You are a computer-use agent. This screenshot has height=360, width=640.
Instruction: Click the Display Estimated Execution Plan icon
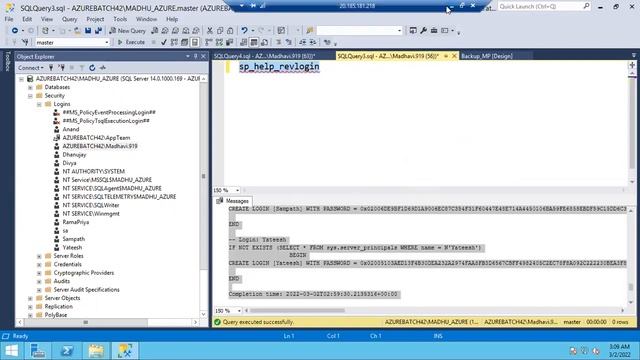pyautogui.click(x=174, y=42)
